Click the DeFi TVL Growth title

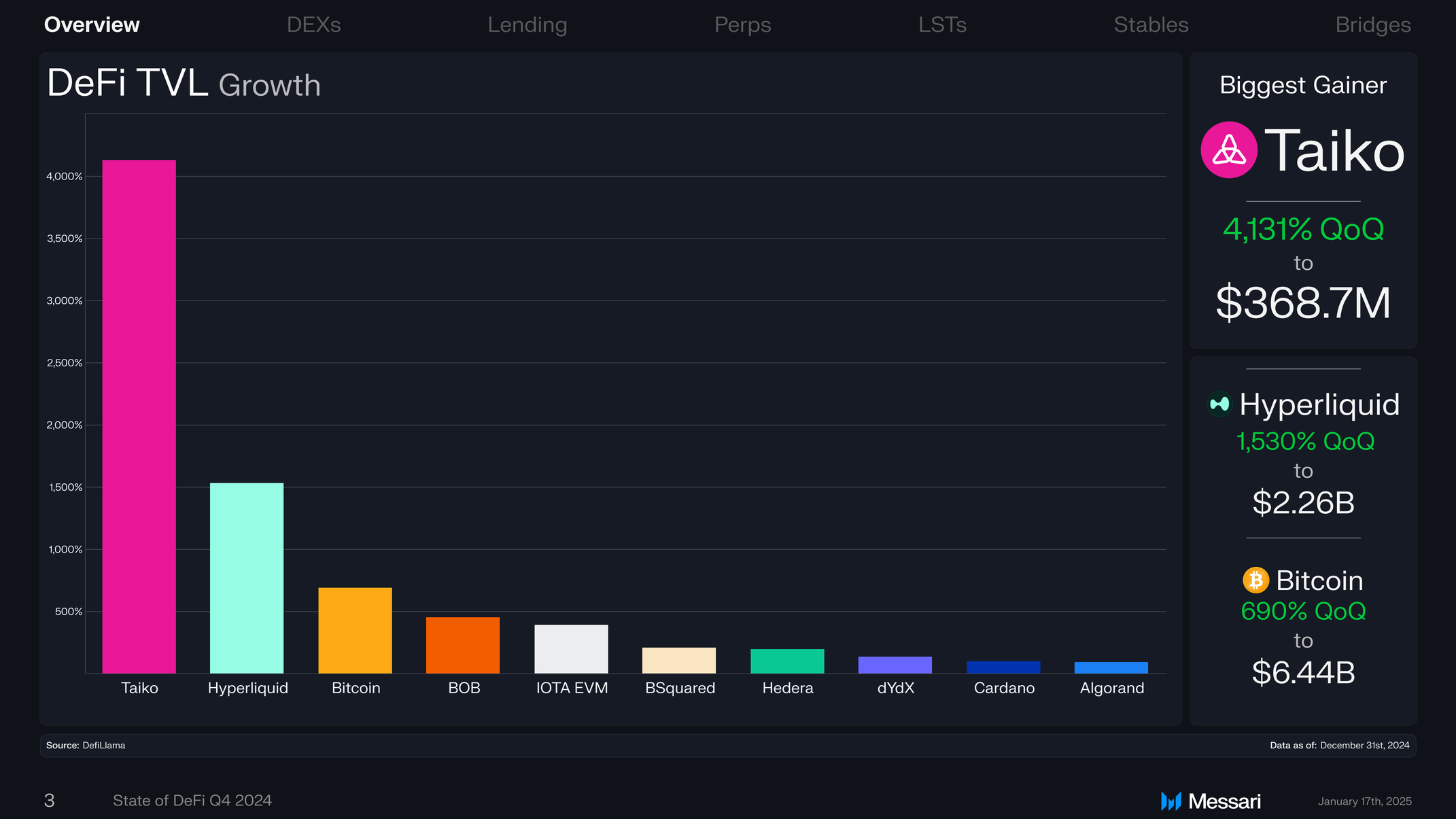[184, 84]
